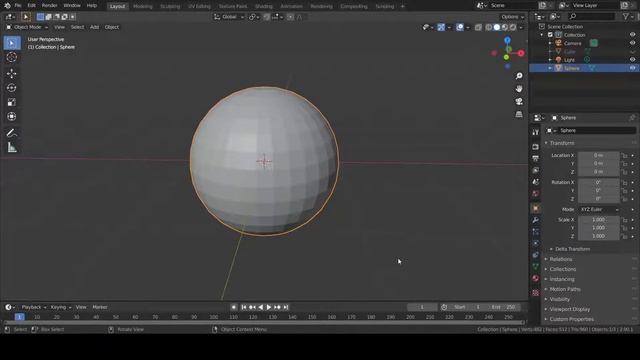
Task: Open the Tool properties tab
Action: coord(536,132)
